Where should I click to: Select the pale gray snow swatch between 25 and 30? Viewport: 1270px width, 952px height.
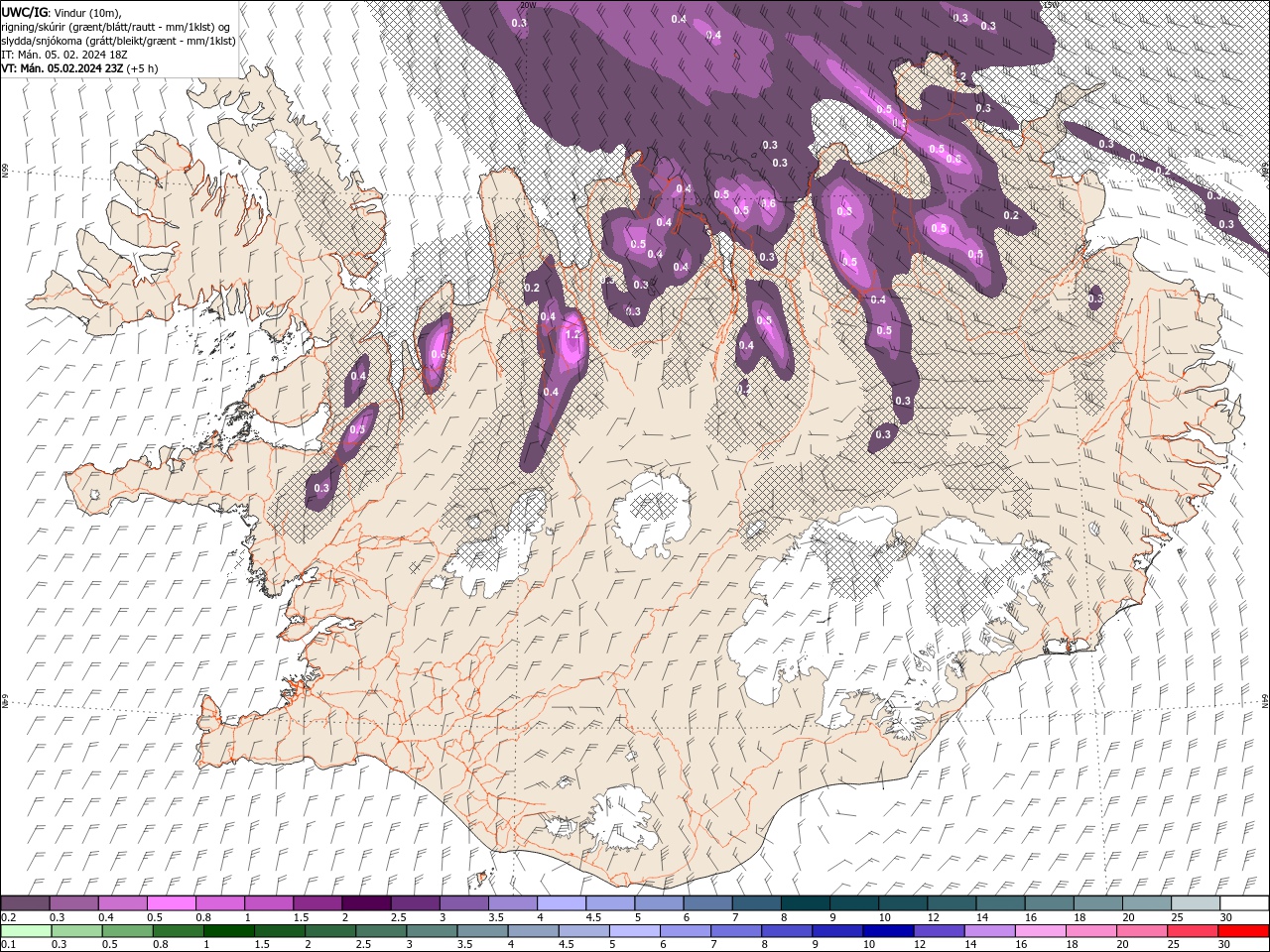point(1195,903)
